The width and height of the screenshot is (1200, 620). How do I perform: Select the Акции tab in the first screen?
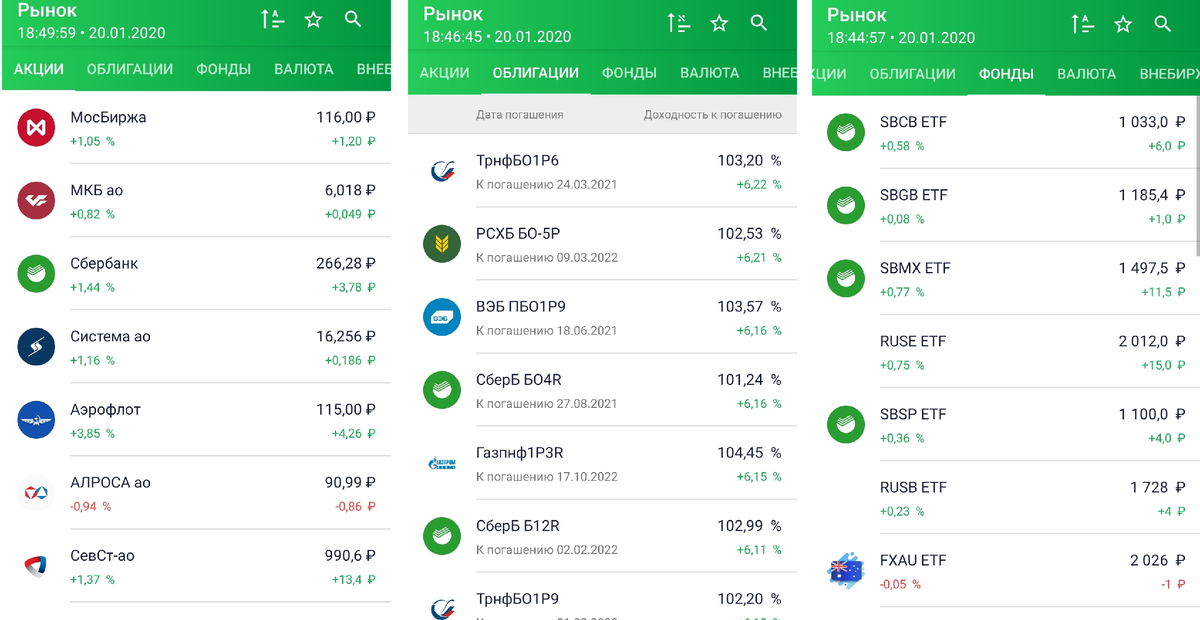(x=39, y=69)
